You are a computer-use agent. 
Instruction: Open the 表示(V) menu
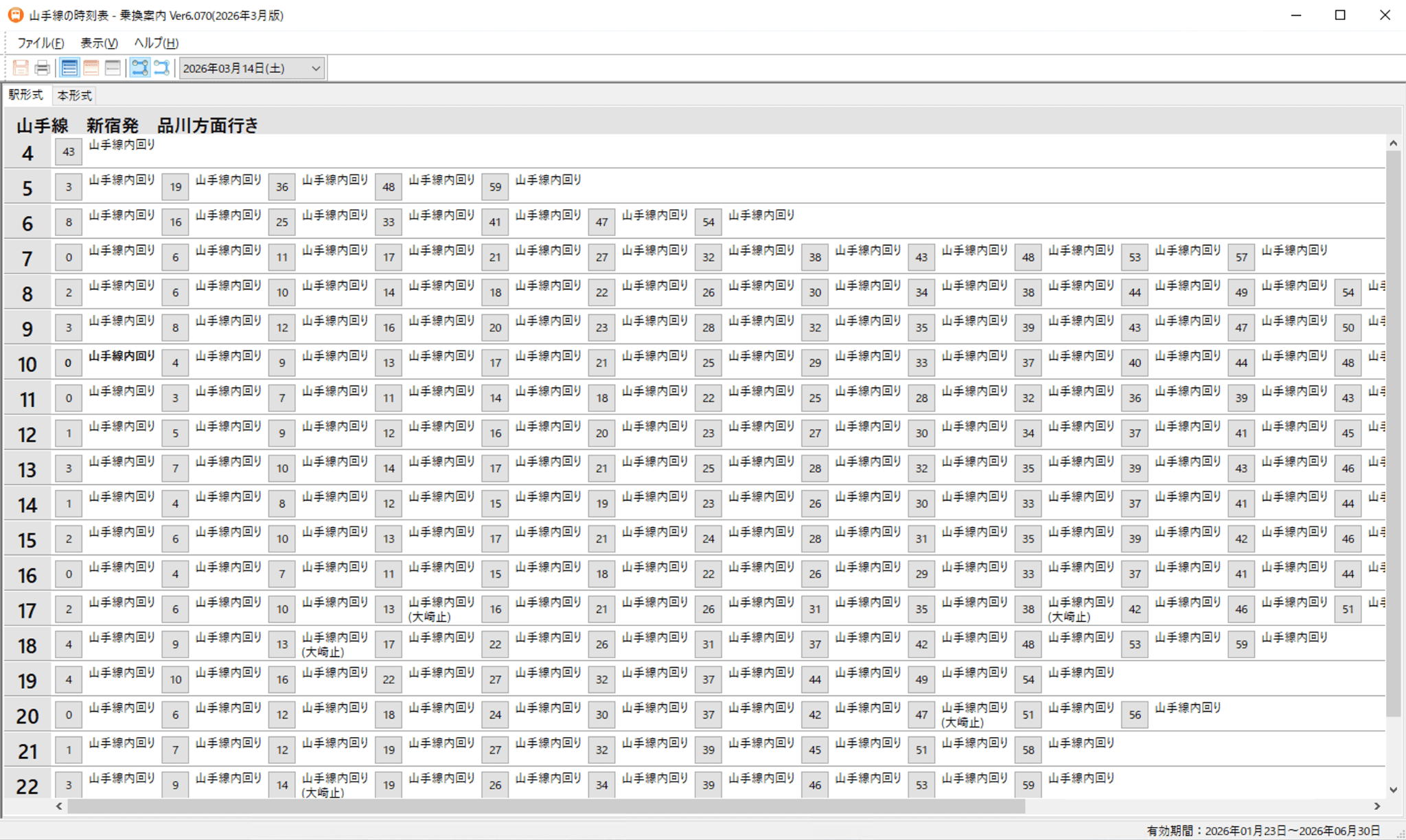coord(99,43)
